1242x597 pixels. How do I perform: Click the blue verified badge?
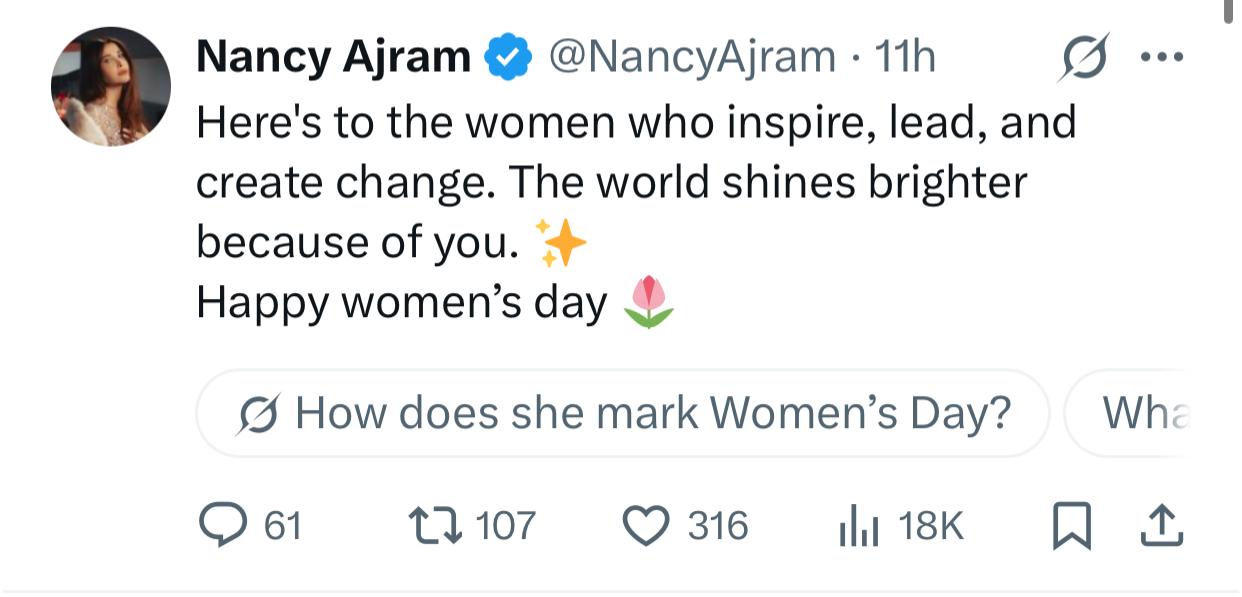click(x=508, y=57)
